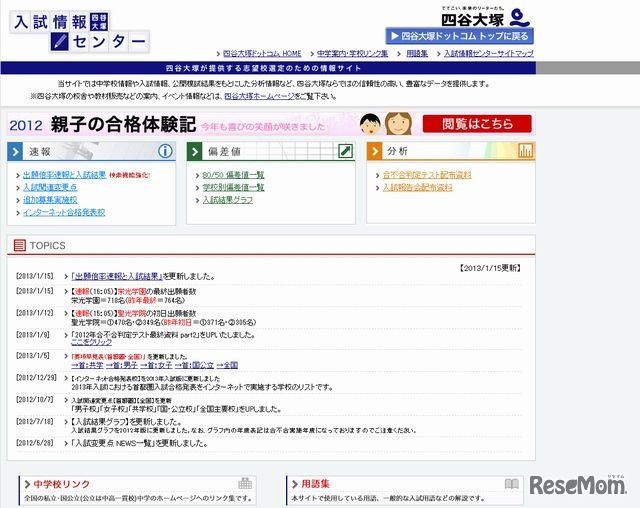Click the 入試情報センター logo
Image resolution: width=640 pixels, height=508 pixels.
80,32
